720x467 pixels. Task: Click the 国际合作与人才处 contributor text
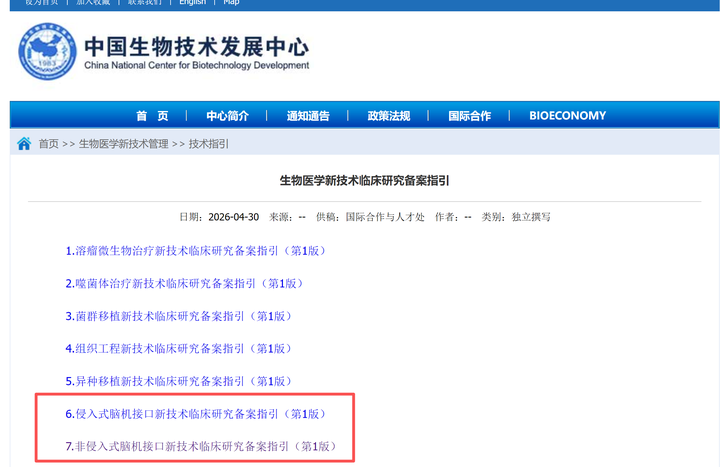click(x=385, y=217)
